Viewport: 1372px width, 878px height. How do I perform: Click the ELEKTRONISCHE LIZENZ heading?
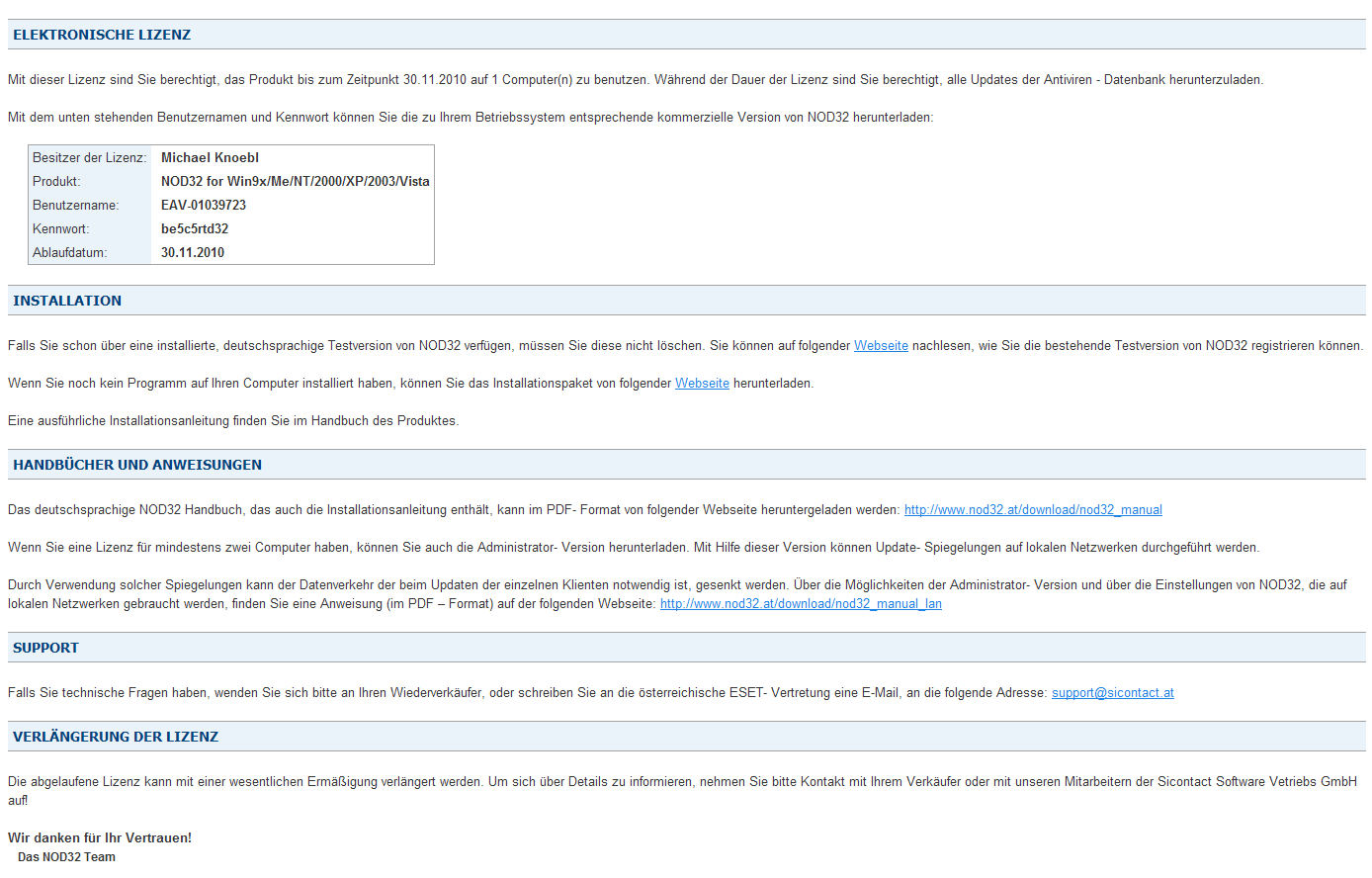point(102,35)
